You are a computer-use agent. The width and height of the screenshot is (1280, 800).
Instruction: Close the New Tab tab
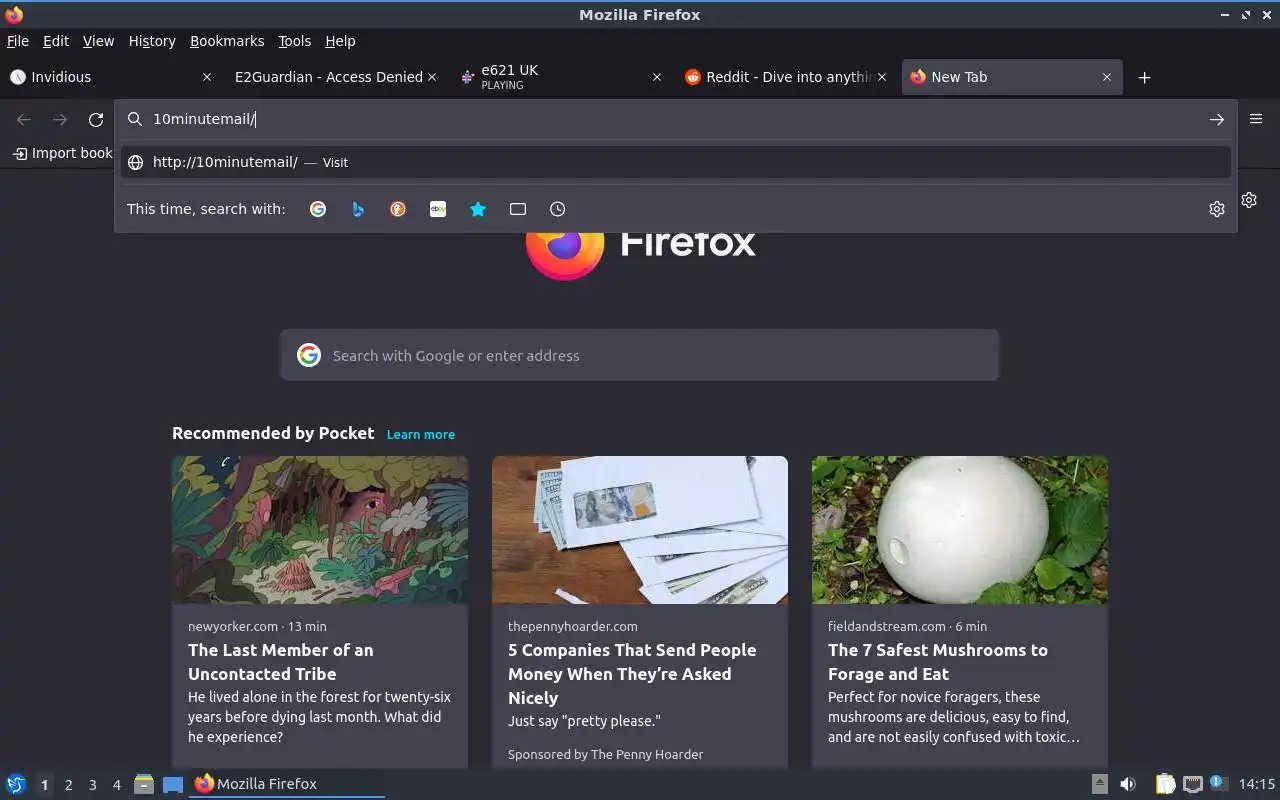click(x=1107, y=77)
